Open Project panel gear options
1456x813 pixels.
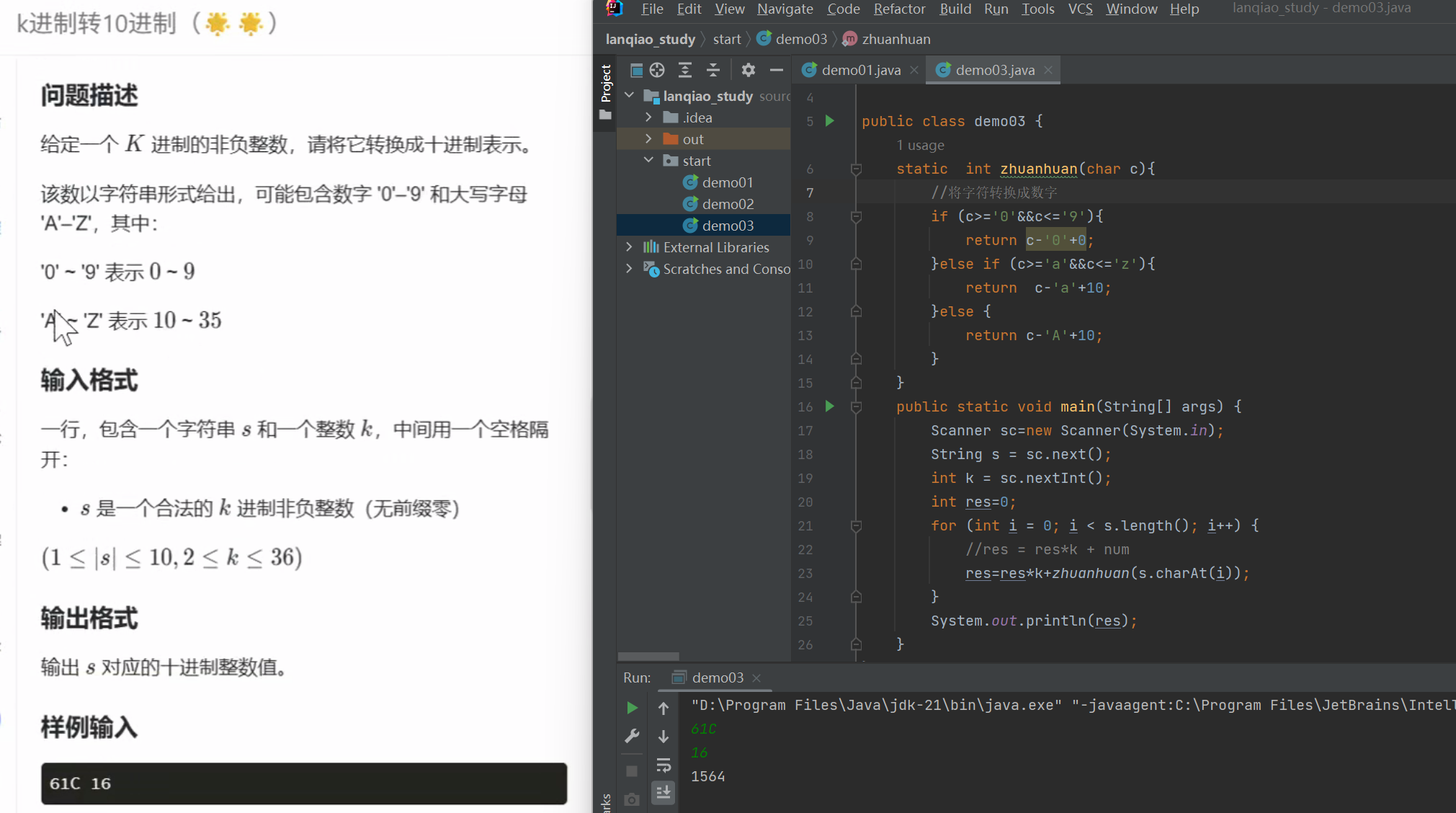click(749, 70)
